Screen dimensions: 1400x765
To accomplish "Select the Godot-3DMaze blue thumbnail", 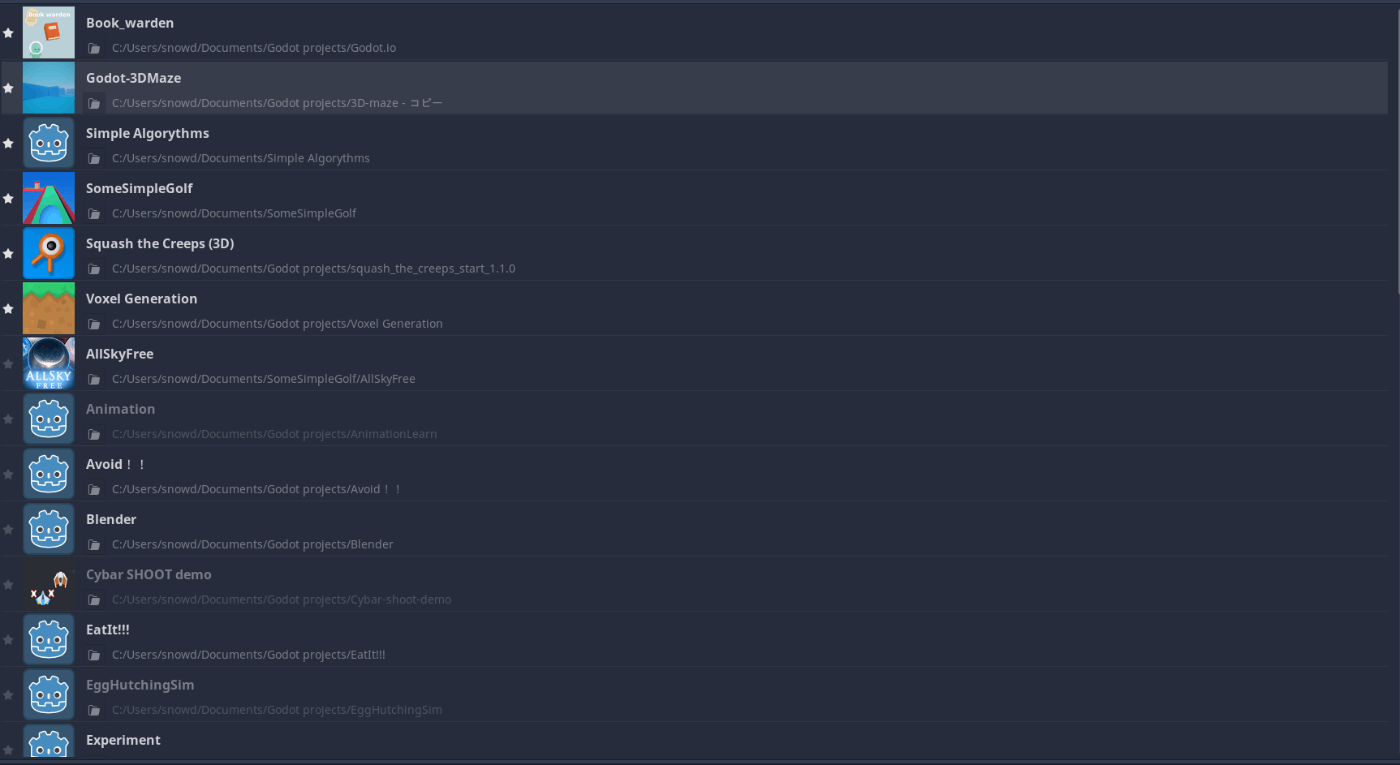I will pyautogui.click(x=49, y=88).
